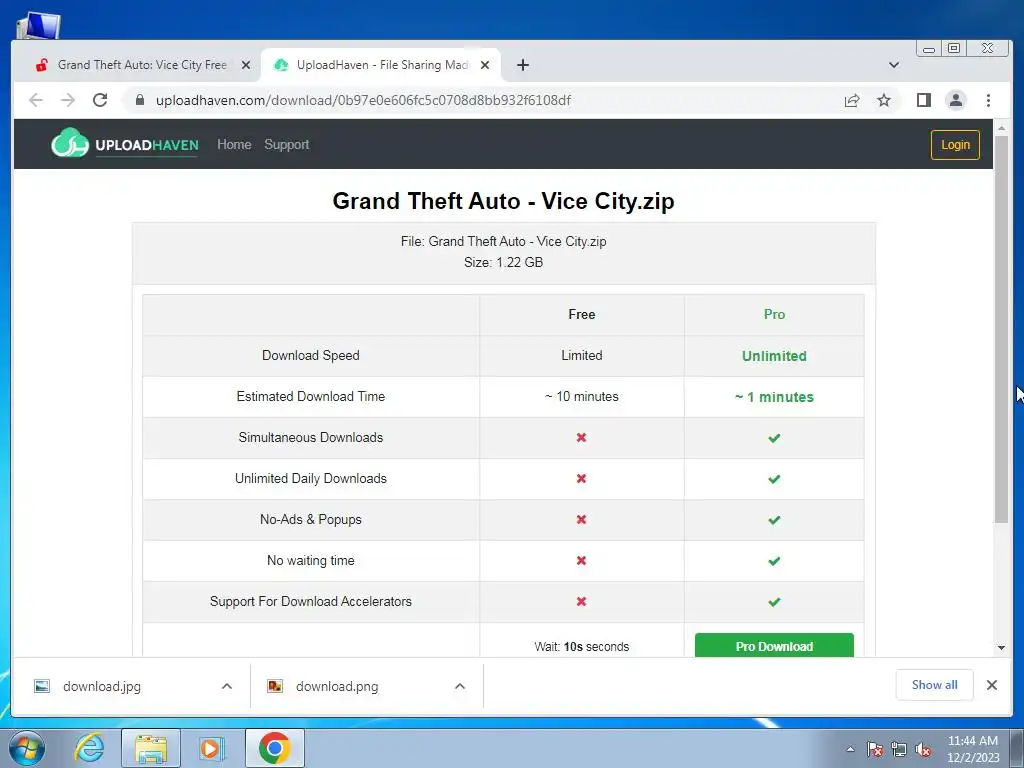Click the network tray icon
1024x768 pixels.
point(899,750)
